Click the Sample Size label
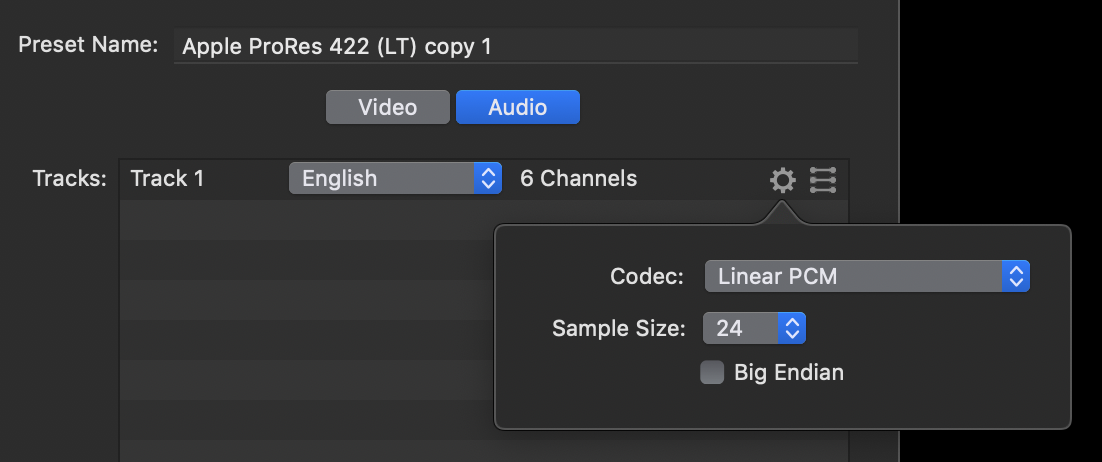Screen dimensions: 1102x462 [618, 328]
